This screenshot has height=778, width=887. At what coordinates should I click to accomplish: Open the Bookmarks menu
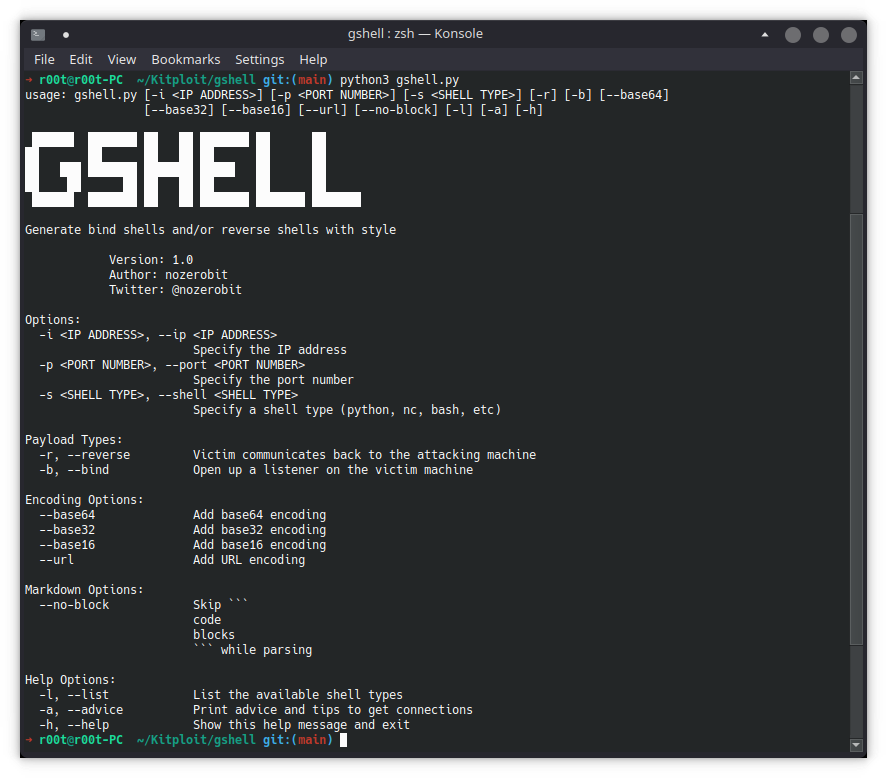tap(186, 59)
